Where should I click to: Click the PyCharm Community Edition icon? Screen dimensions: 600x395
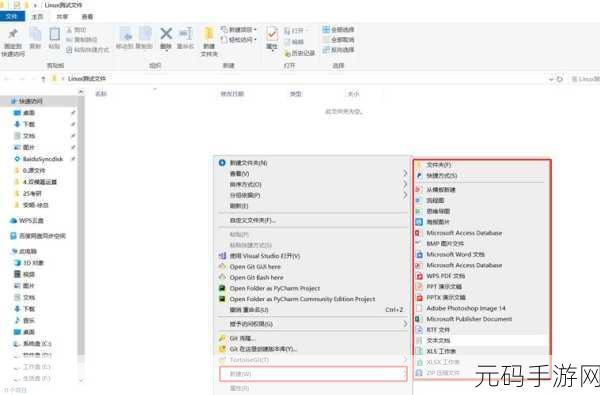tap(222, 299)
